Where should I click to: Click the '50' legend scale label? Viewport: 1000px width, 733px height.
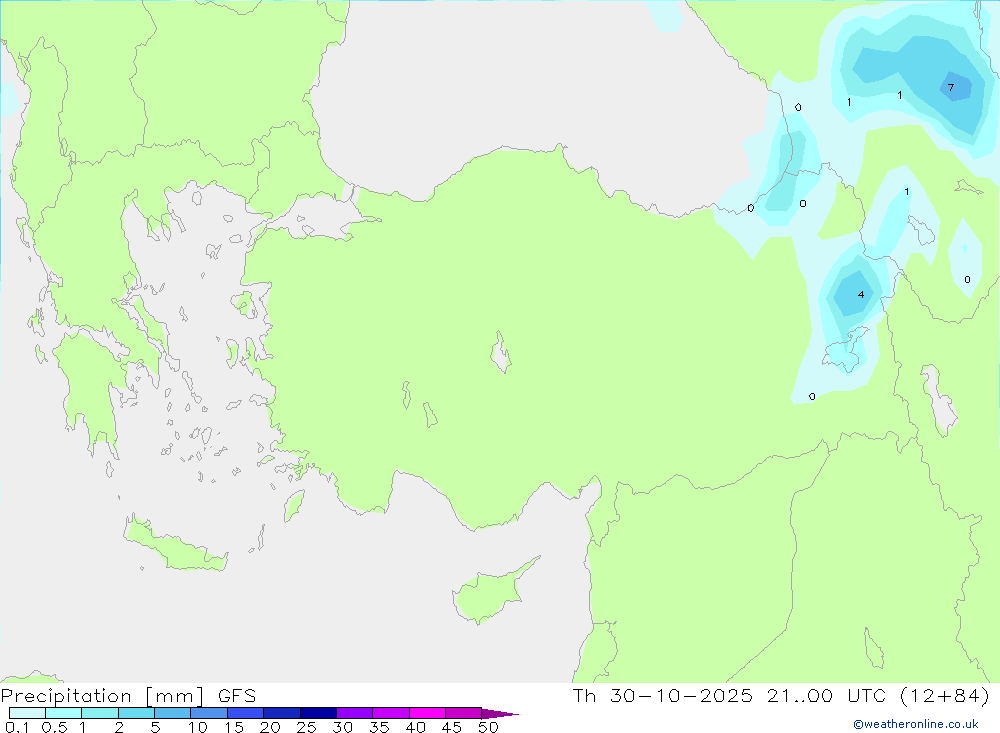pos(489,727)
